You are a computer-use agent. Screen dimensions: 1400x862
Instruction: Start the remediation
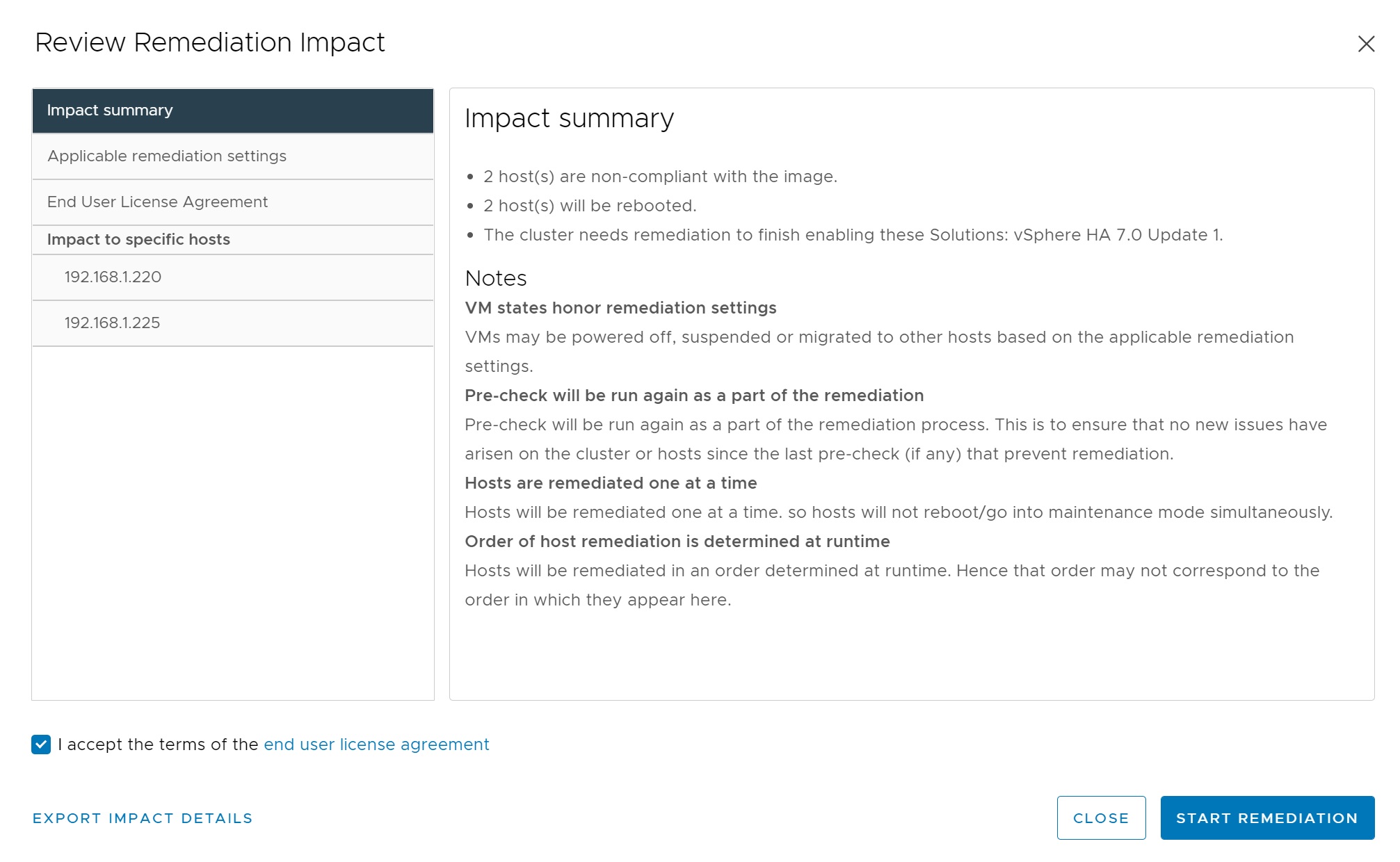click(x=1267, y=818)
